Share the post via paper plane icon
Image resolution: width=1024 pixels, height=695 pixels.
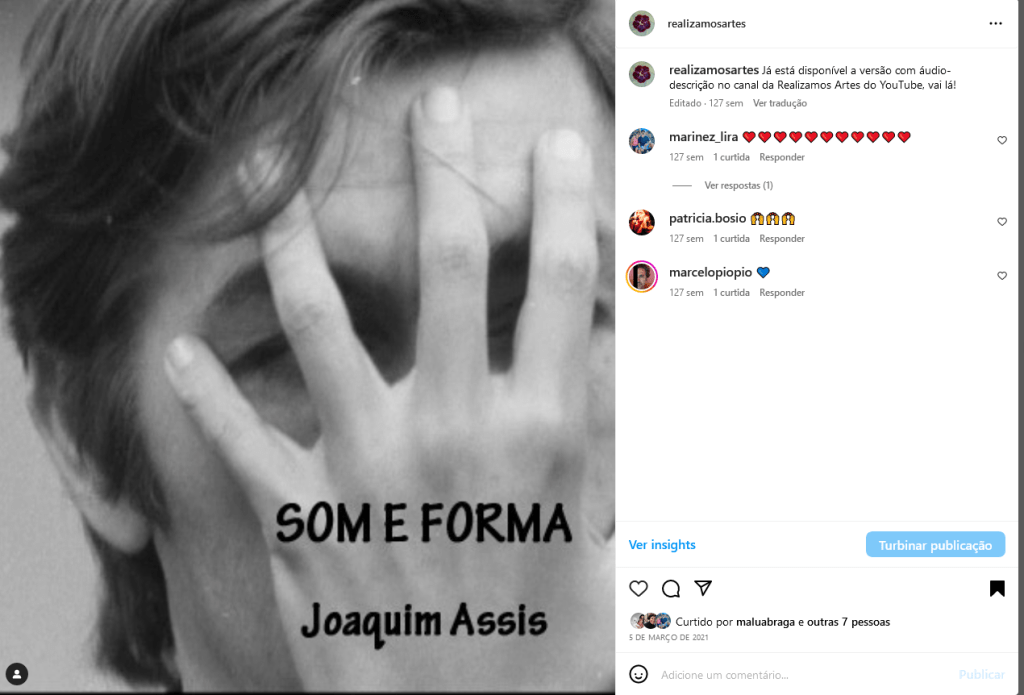tap(703, 588)
